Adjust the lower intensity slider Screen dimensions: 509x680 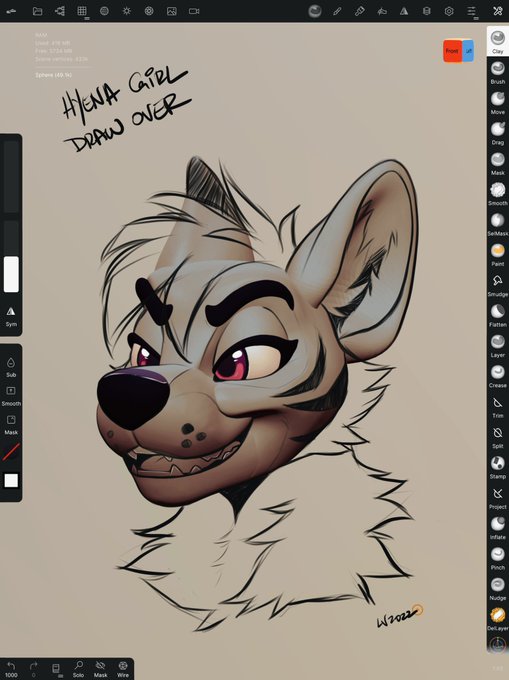pyautogui.click(x=11, y=256)
